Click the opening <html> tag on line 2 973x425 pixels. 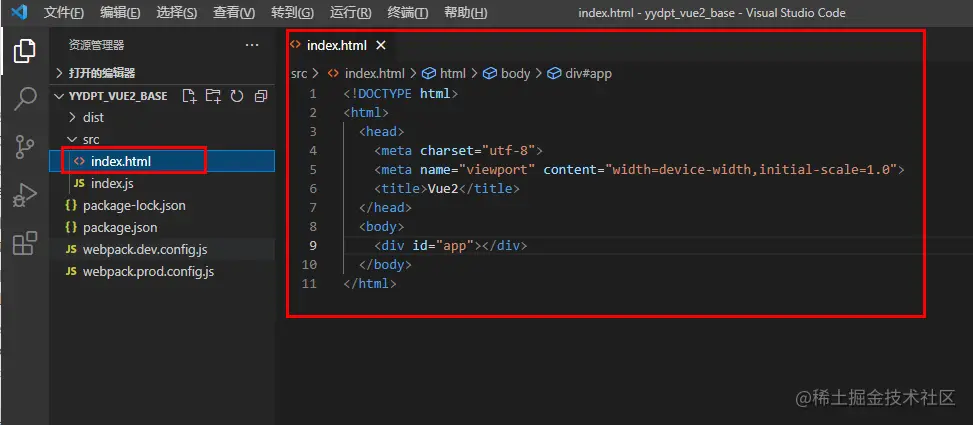(x=366, y=113)
